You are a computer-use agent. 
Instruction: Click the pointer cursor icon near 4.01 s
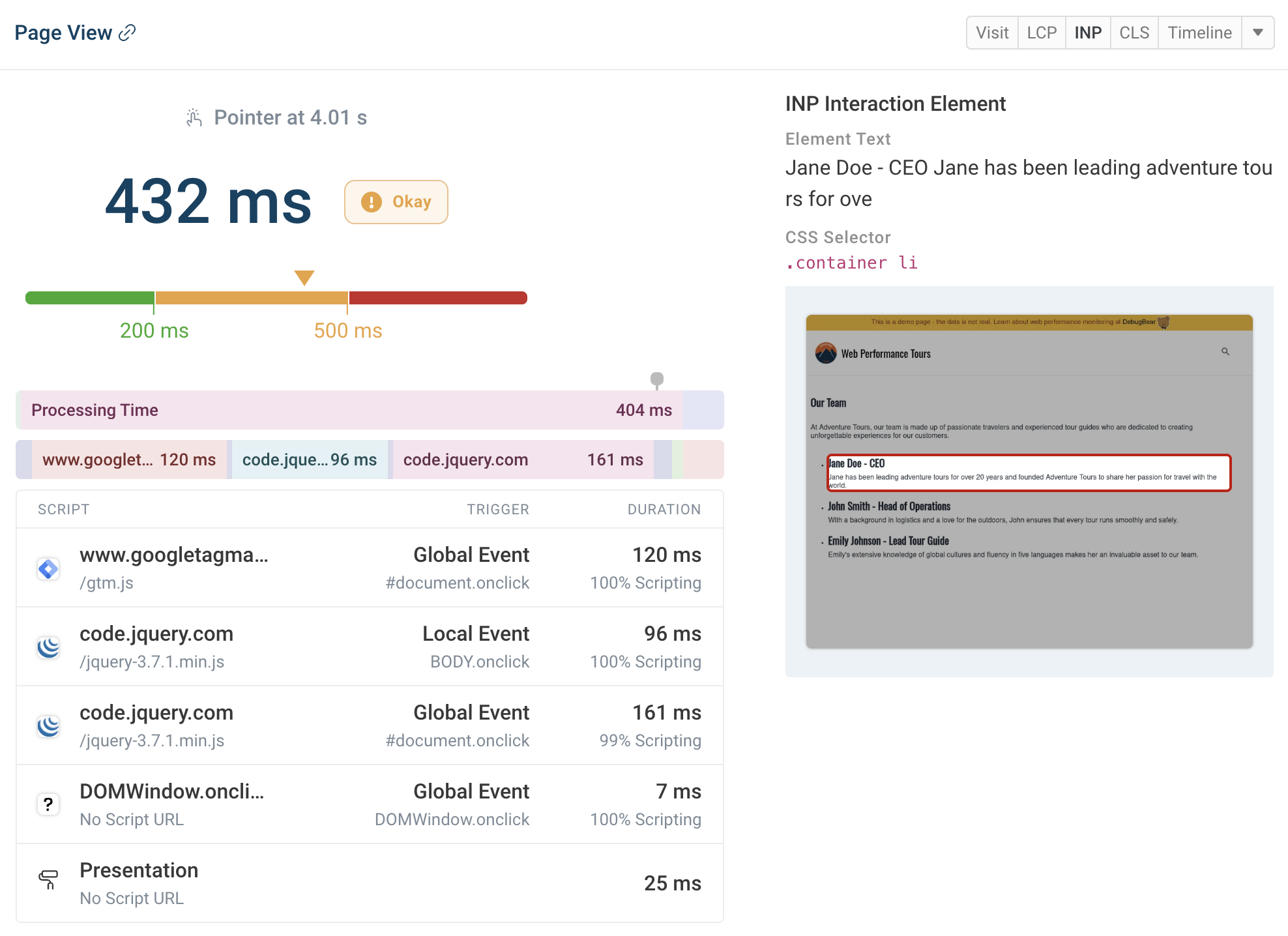(192, 117)
